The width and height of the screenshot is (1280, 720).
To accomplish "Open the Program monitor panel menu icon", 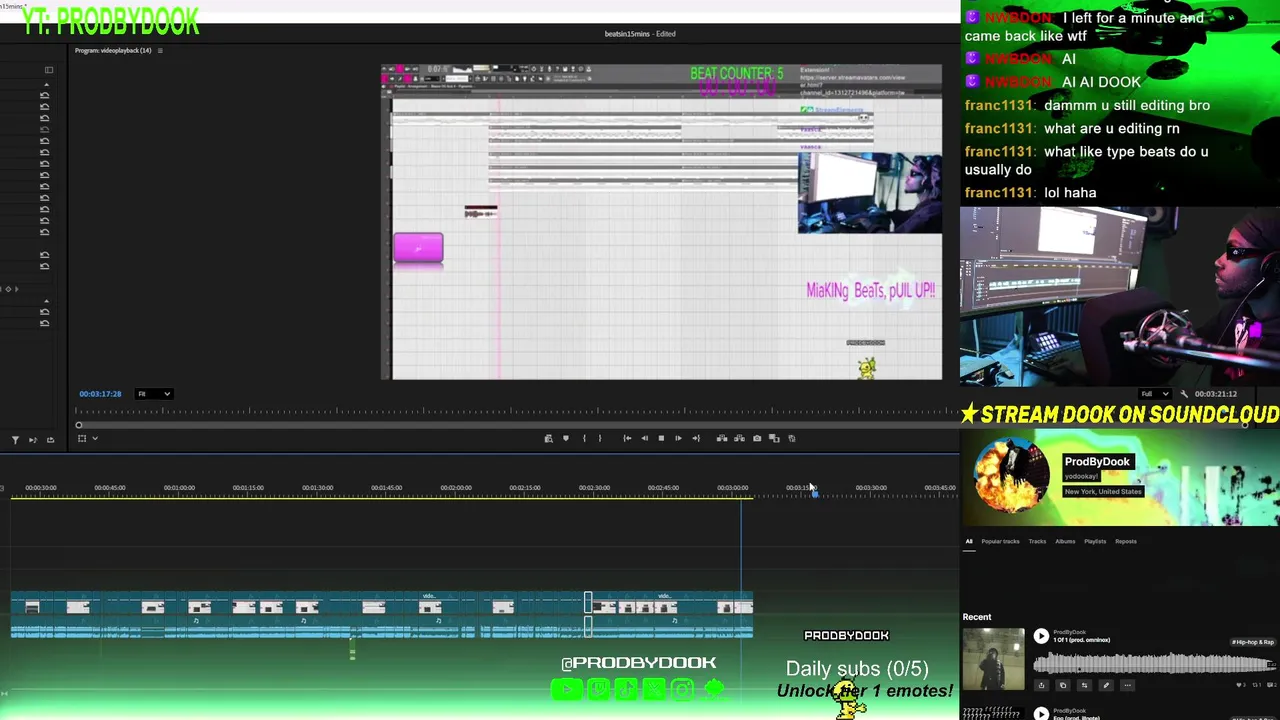I will 160,50.
